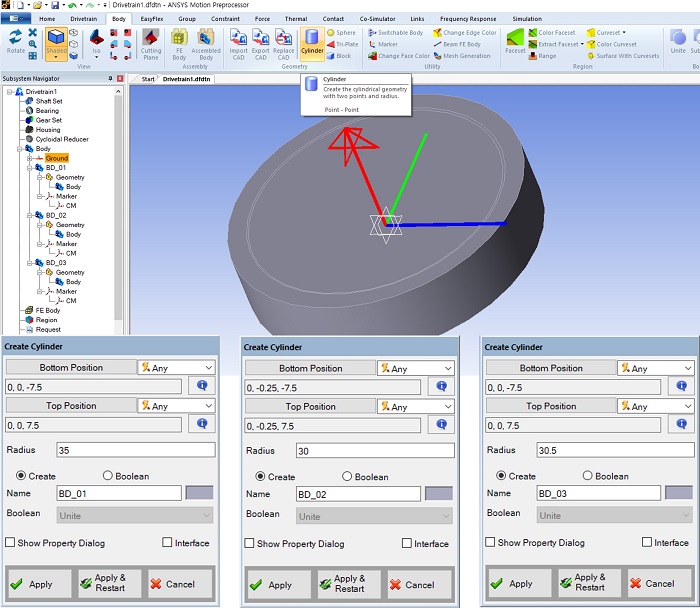The width and height of the screenshot is (700, 608).
Task: Open color swatch beside BD_01 name
Action: [199, 493]
